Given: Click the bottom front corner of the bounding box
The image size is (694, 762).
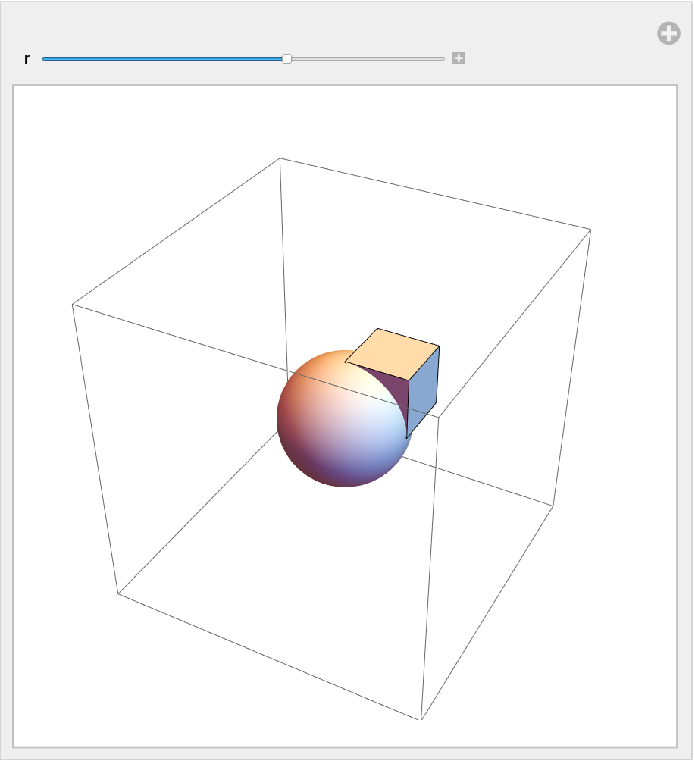Looking at the screenshot, I should click(421, 719).
